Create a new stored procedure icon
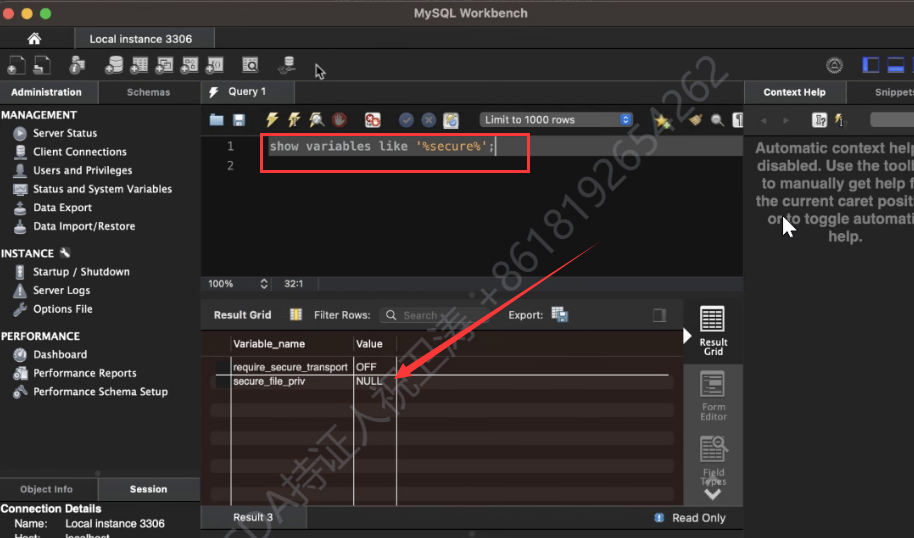914x538 pixels. (189, 65)
